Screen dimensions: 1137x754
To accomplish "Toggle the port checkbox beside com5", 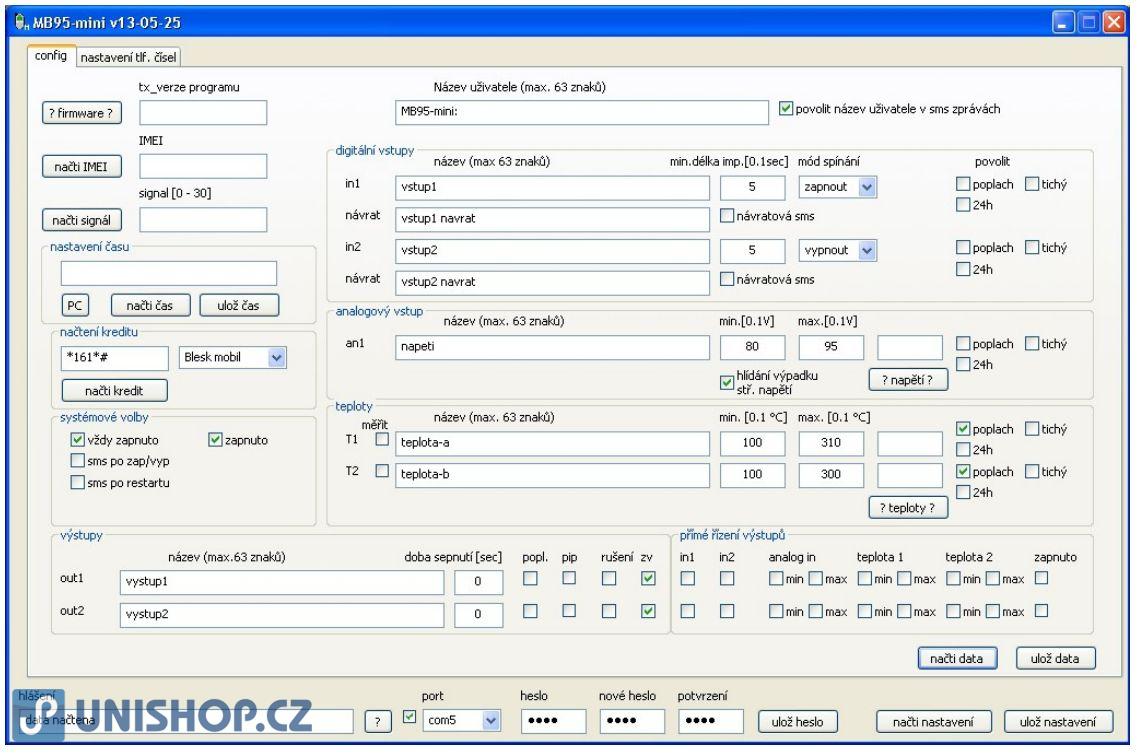I will [x=410, y=716].
